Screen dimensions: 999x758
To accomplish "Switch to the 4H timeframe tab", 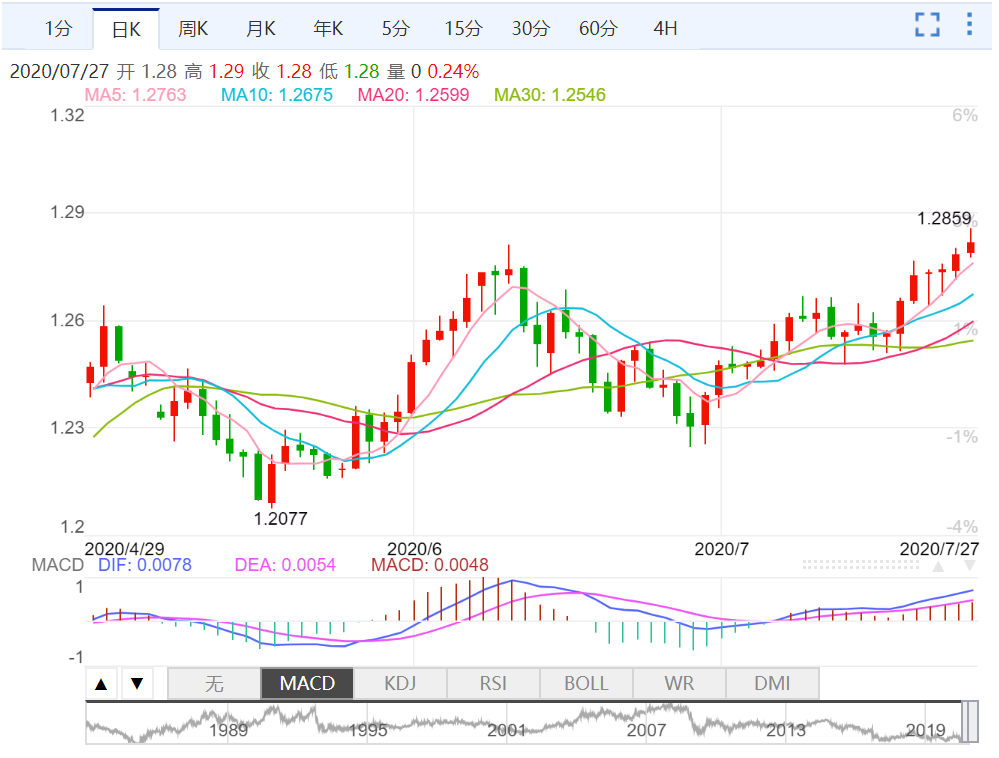I will pyautogui.click(x=665, y=29).
